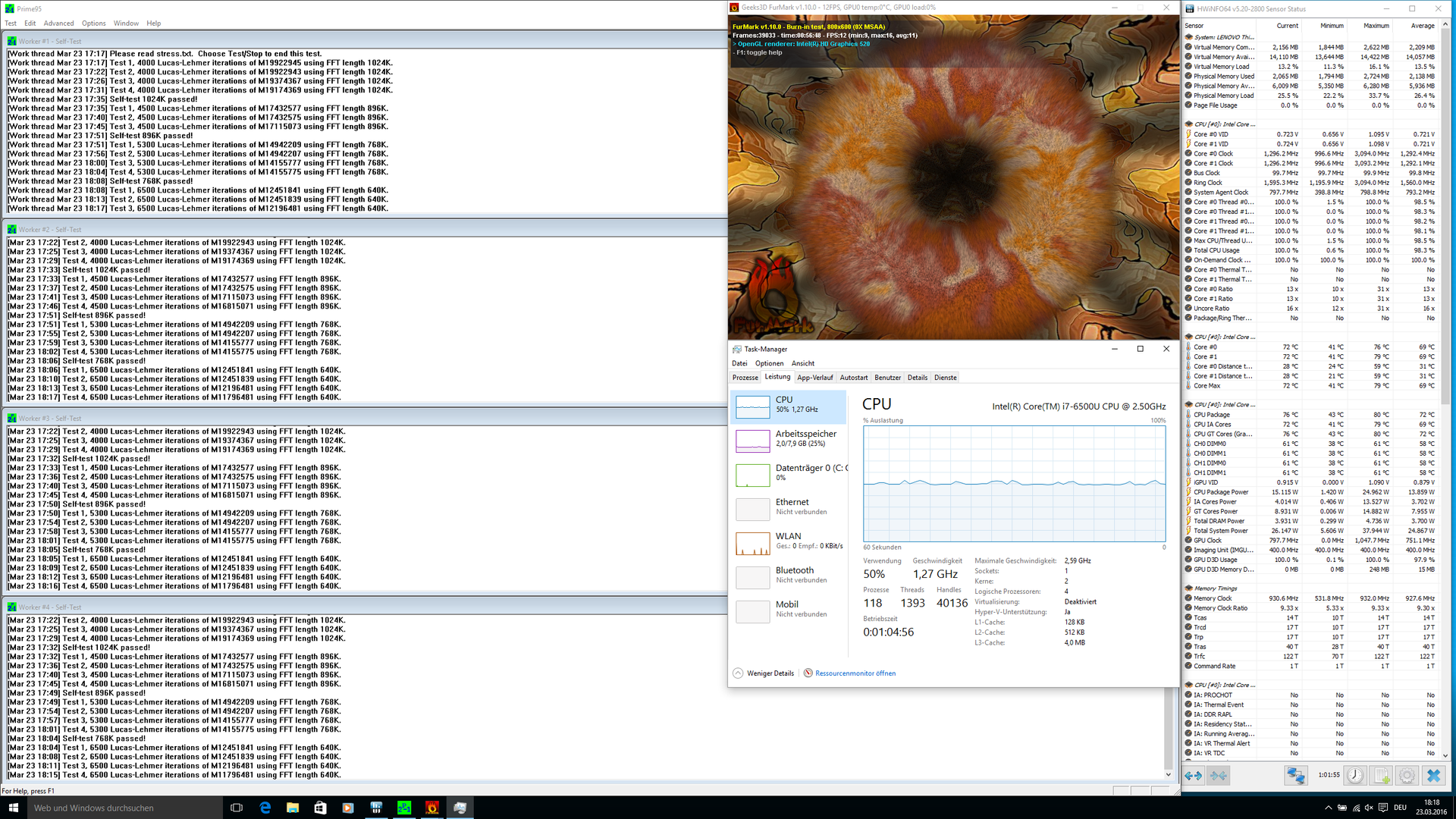The image size is (1456, 819).
Task: Switch to FurMark taskbar icon
Action: click(432, 808)
